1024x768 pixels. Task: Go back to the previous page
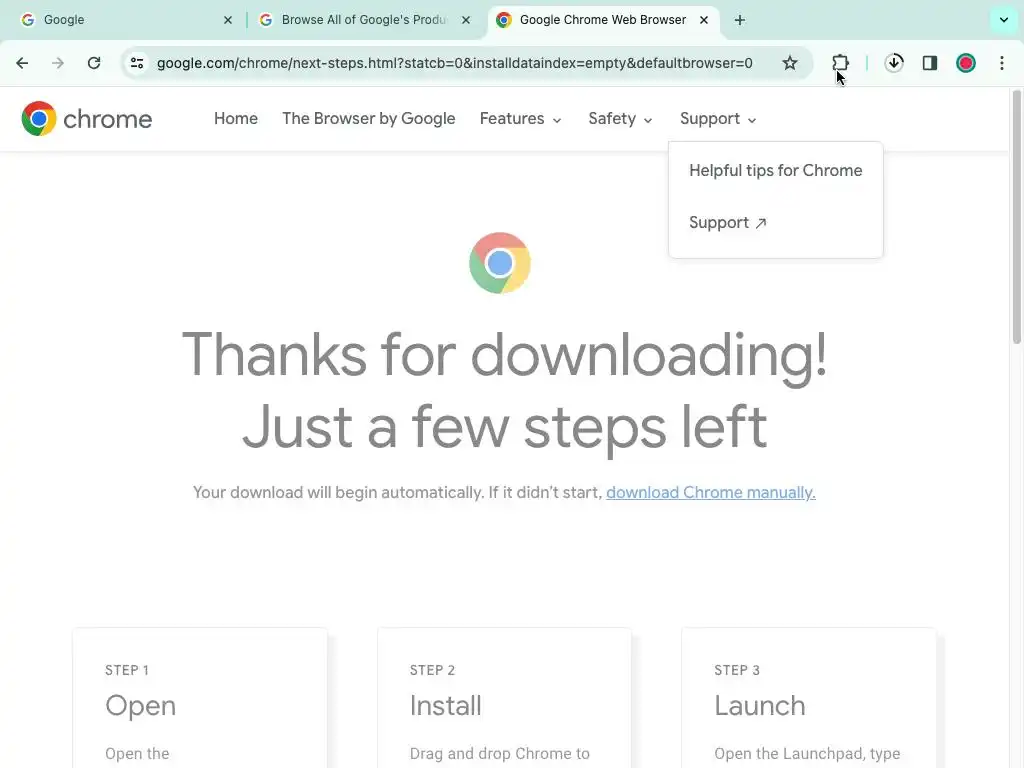point(22,63)
